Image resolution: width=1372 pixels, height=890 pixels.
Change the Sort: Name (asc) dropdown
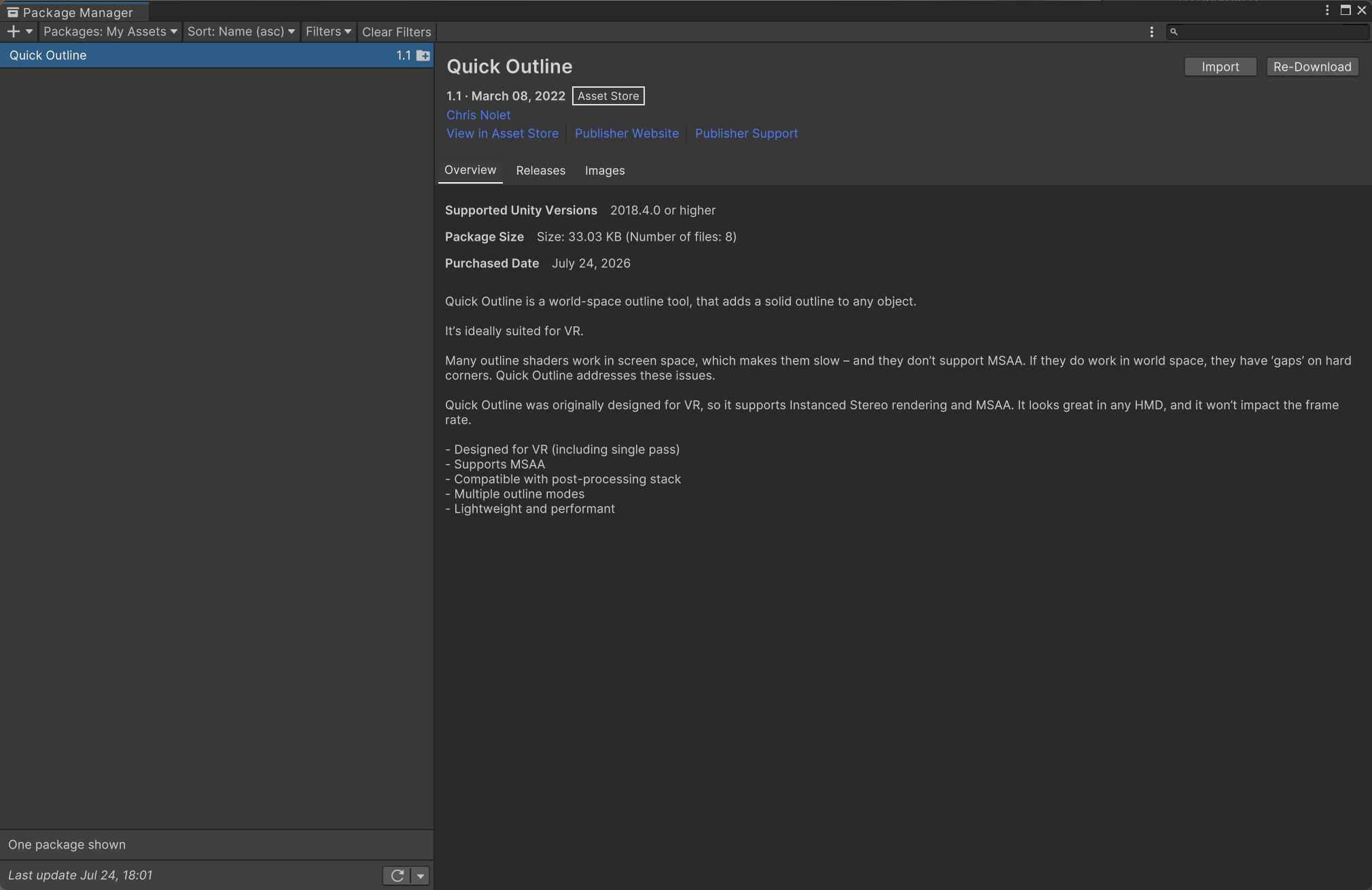(241, 31)
